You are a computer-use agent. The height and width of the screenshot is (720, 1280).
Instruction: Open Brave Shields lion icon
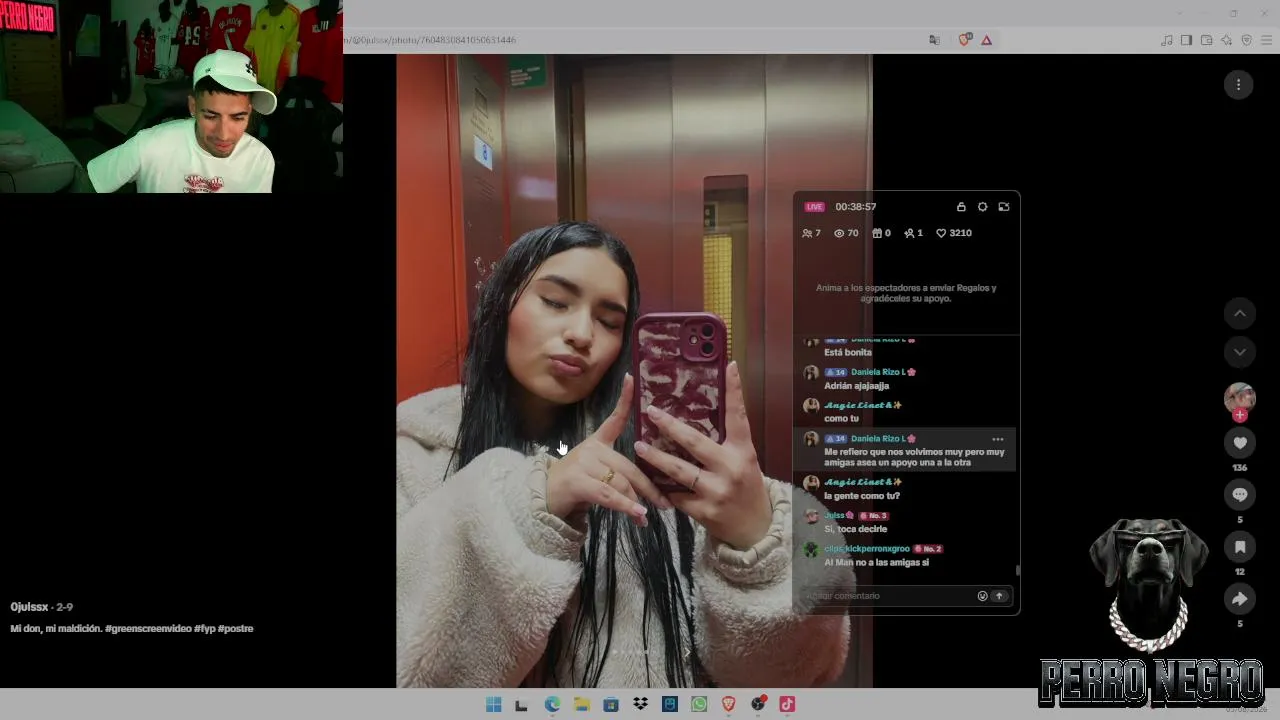point(965,40)
